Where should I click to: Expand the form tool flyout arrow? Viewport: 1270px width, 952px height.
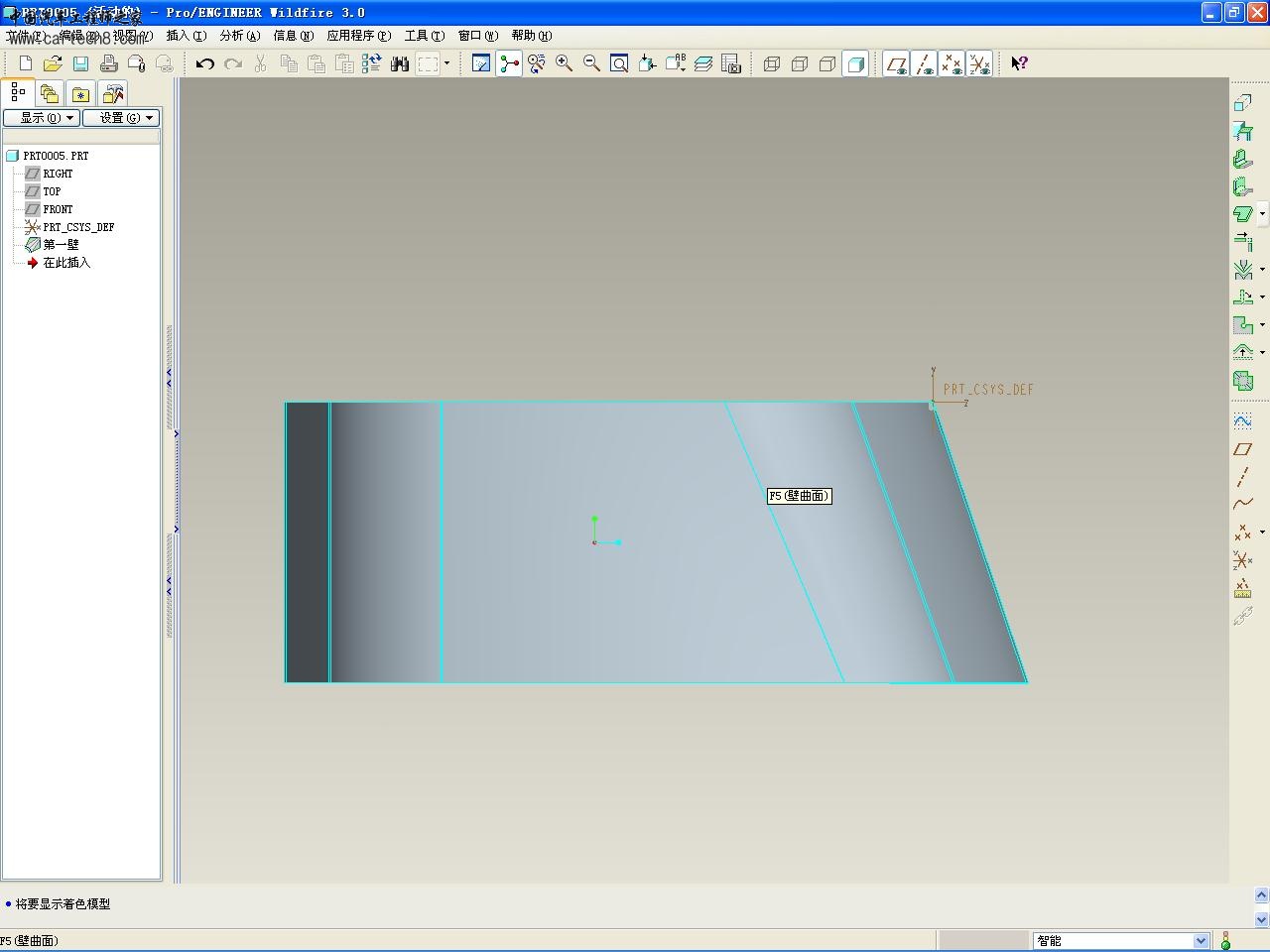pyautogui.click(x=1262, y=352)
